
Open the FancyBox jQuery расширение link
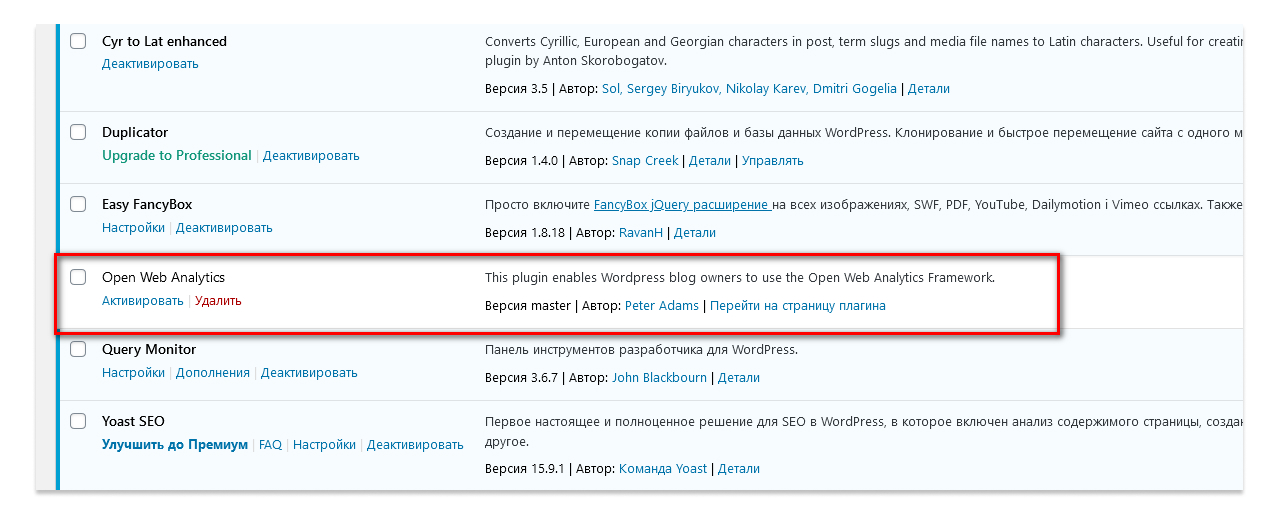click(681, 205)
